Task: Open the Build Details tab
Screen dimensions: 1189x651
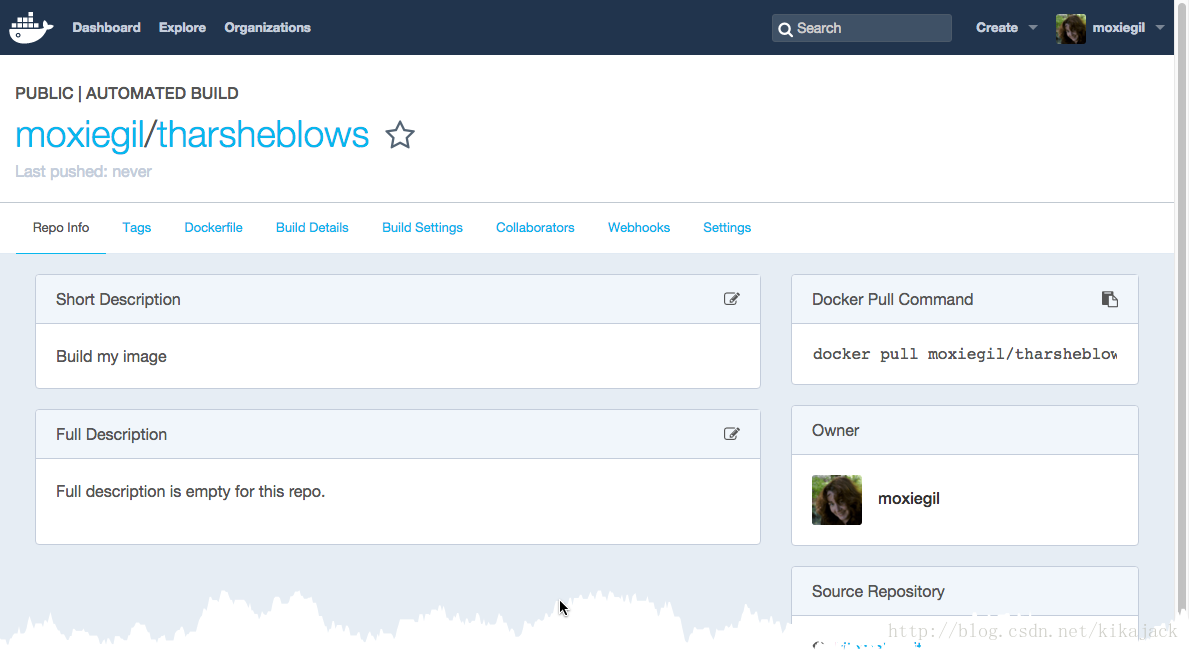Action: pyautogui.click(x=312, y=227)
